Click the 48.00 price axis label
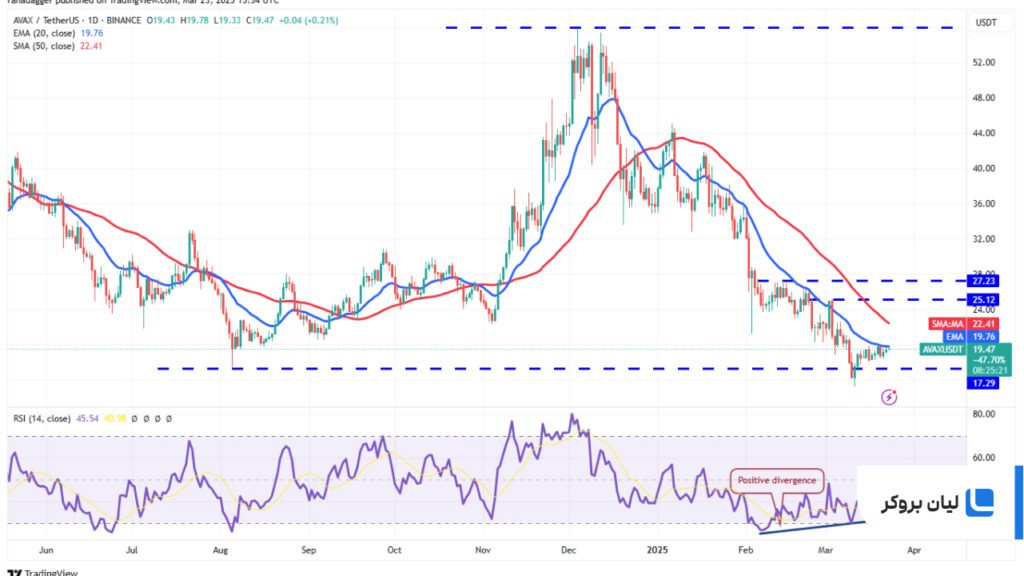Screen dimensions: 1024x576 coord(984,98)
